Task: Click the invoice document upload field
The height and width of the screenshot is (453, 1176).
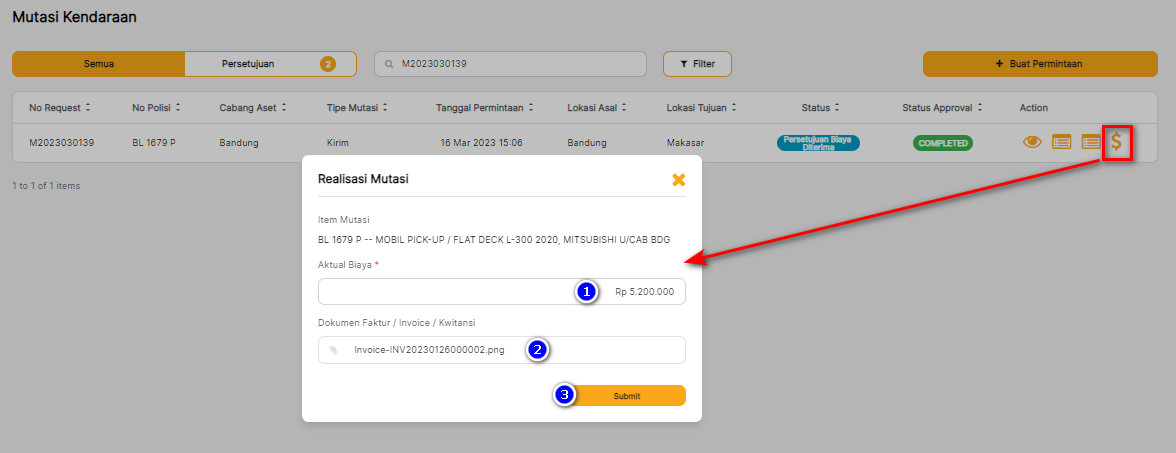Action: click(501, 350)
